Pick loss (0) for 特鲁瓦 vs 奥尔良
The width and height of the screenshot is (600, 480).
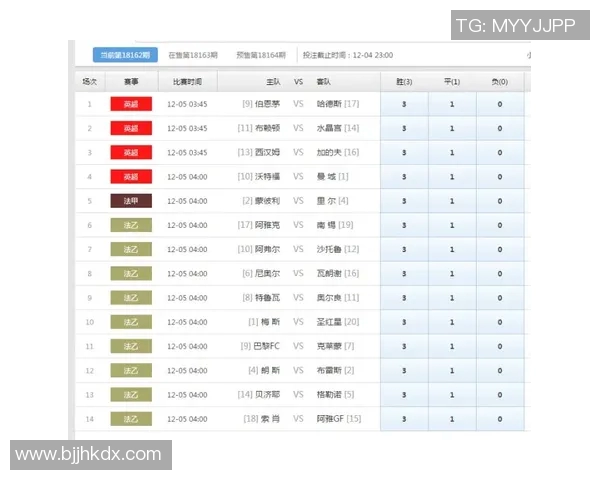(x=500, y=298)
